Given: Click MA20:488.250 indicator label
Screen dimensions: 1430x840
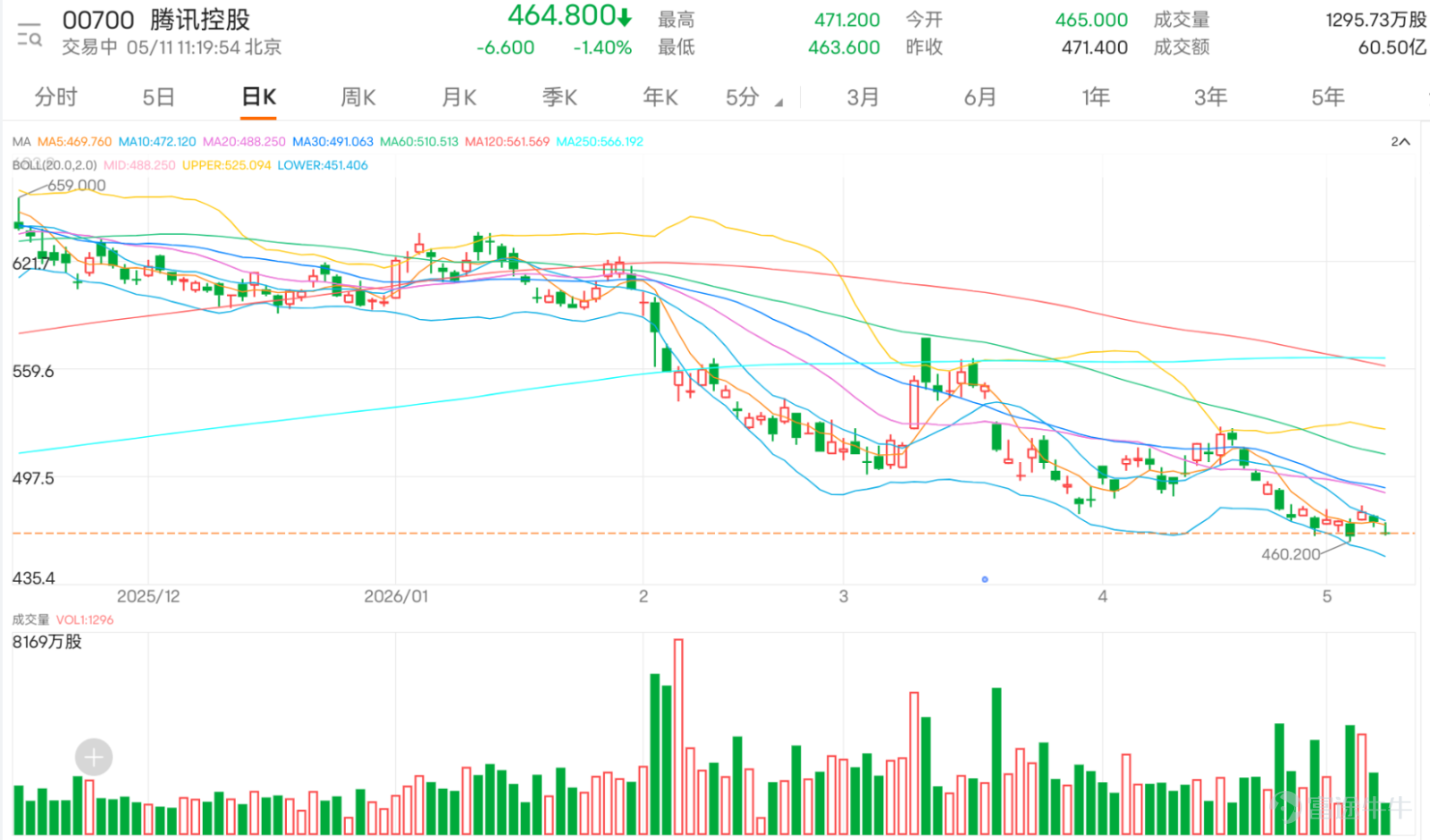Looking at the screenshot, I should click(244, 142).
